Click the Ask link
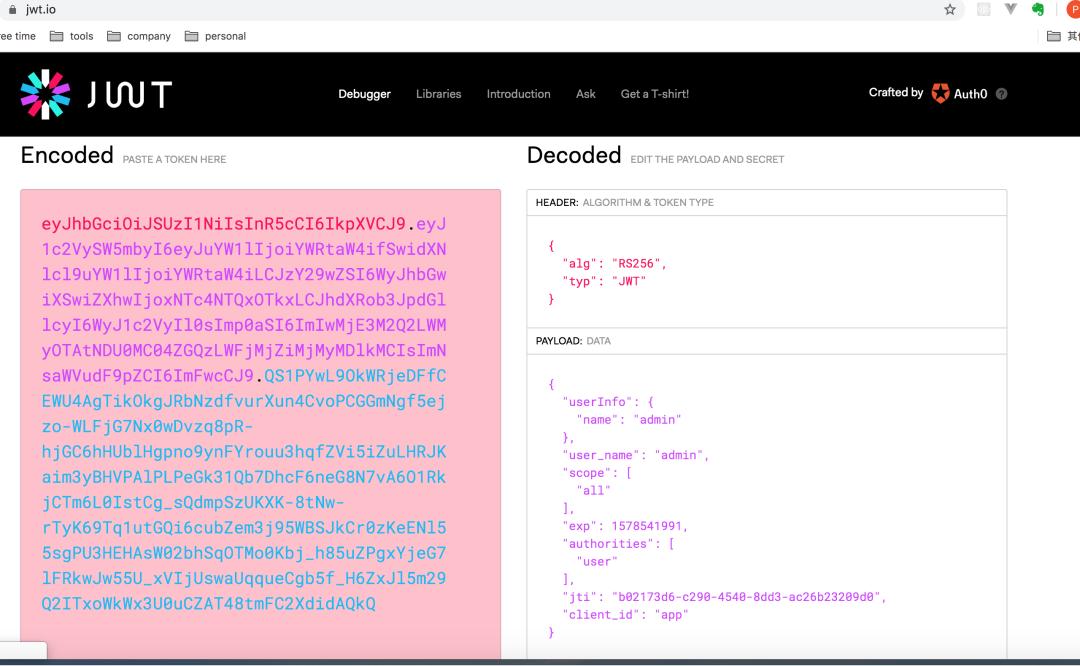This screenshot has height=666, width=1080. coord(586,94)
